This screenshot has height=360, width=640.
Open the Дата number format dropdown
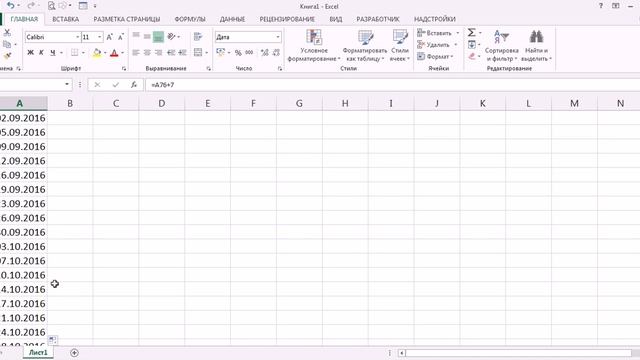(x=278, y=37)
